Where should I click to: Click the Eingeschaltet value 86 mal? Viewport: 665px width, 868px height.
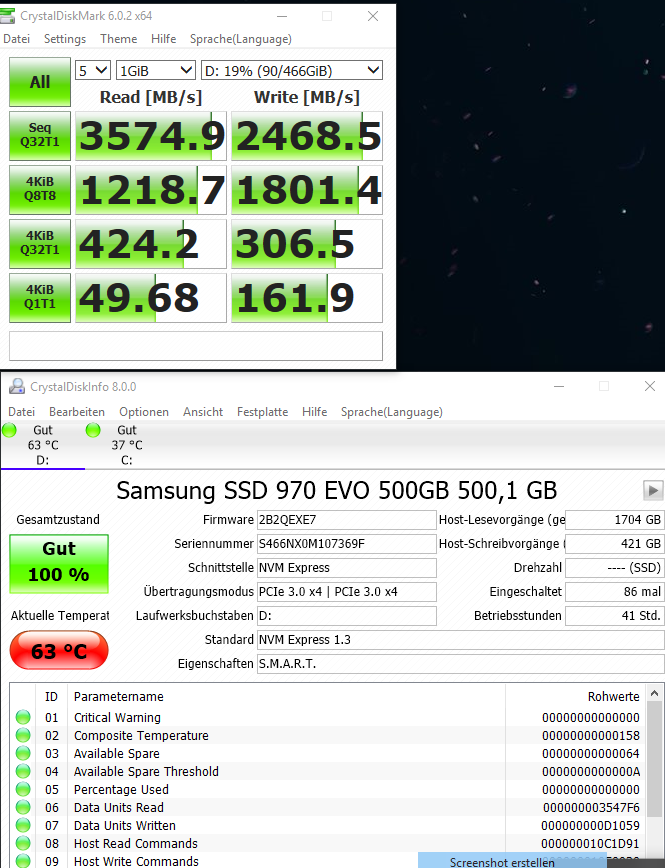[615, 592]
